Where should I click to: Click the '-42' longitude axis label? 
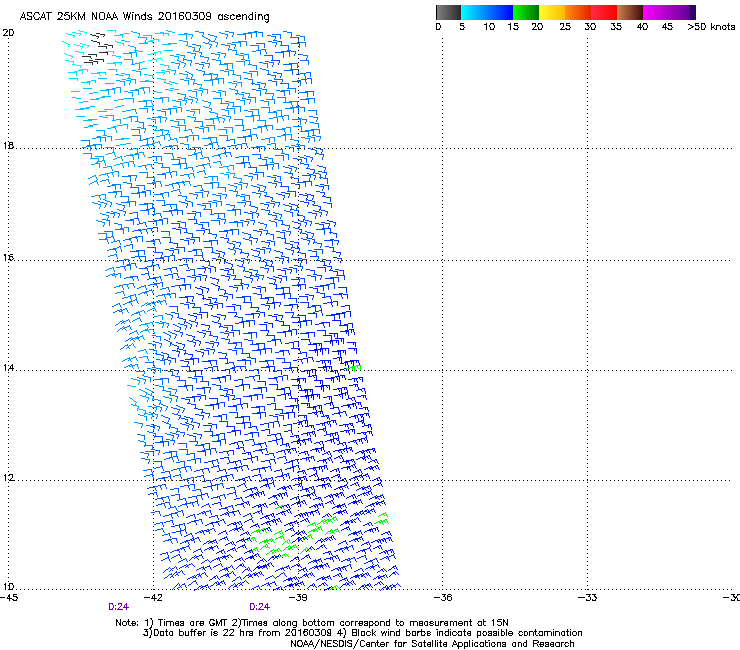pos(153,598)
